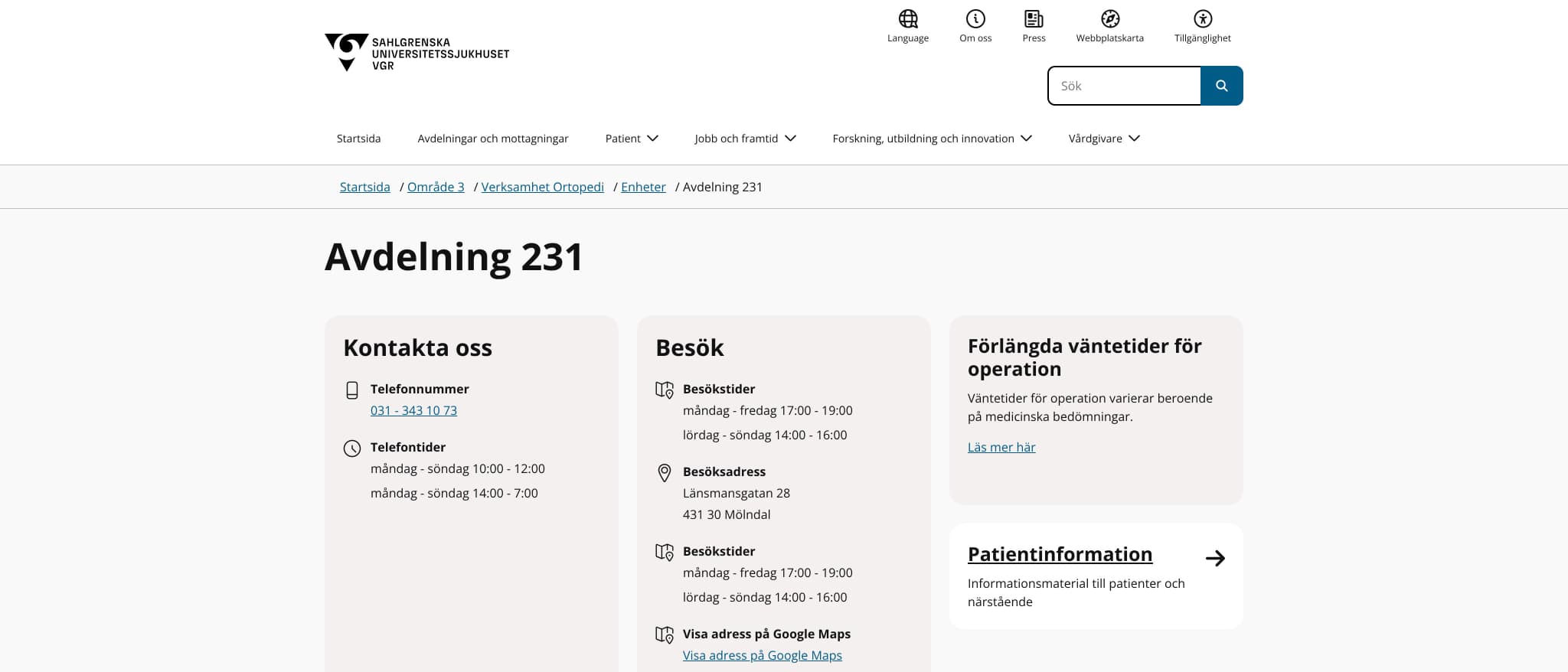Open the Patientinformation heading link
This screenshot has height=672, width=1568.
(1060, 554)
